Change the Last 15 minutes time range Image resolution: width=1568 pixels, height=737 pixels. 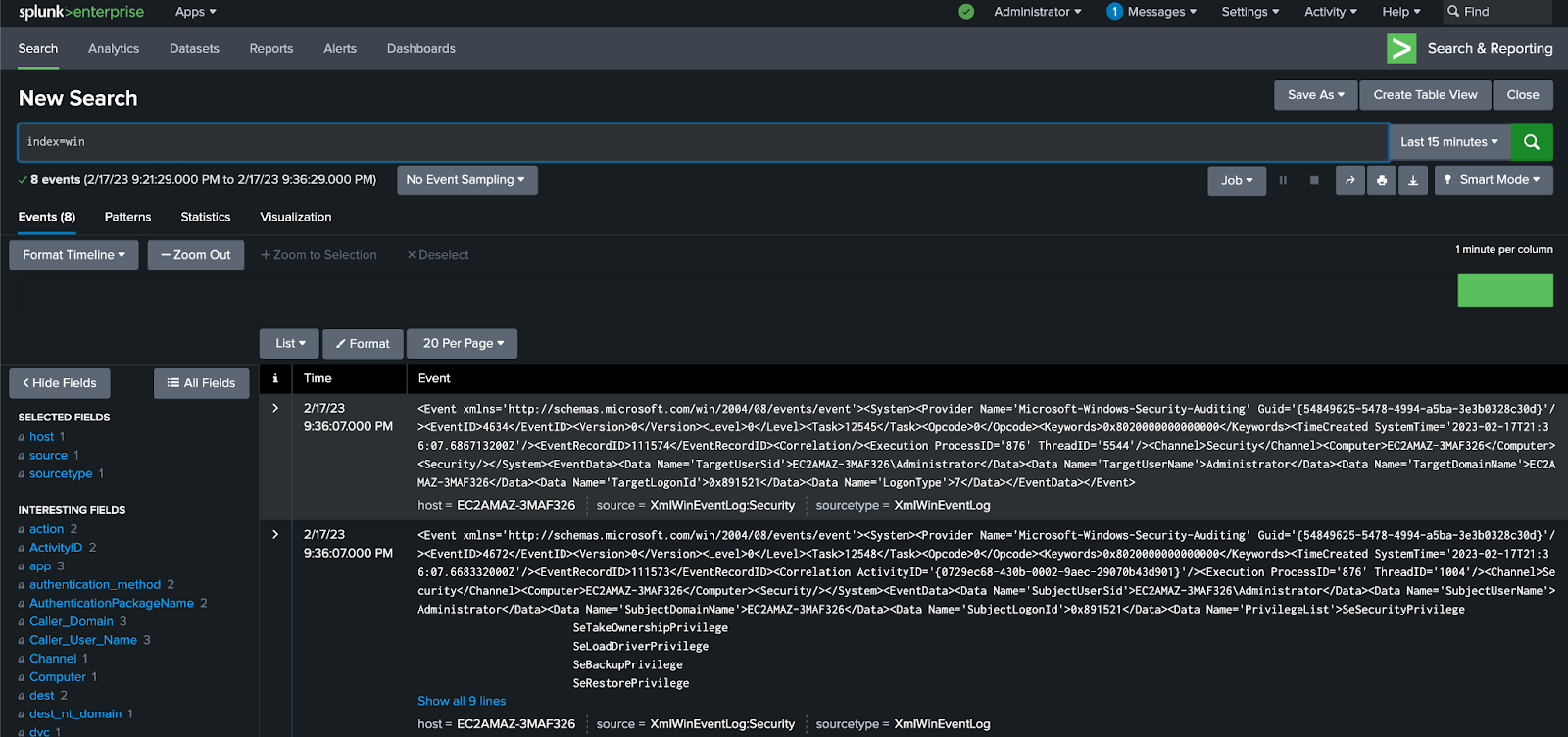(1449, 142)
